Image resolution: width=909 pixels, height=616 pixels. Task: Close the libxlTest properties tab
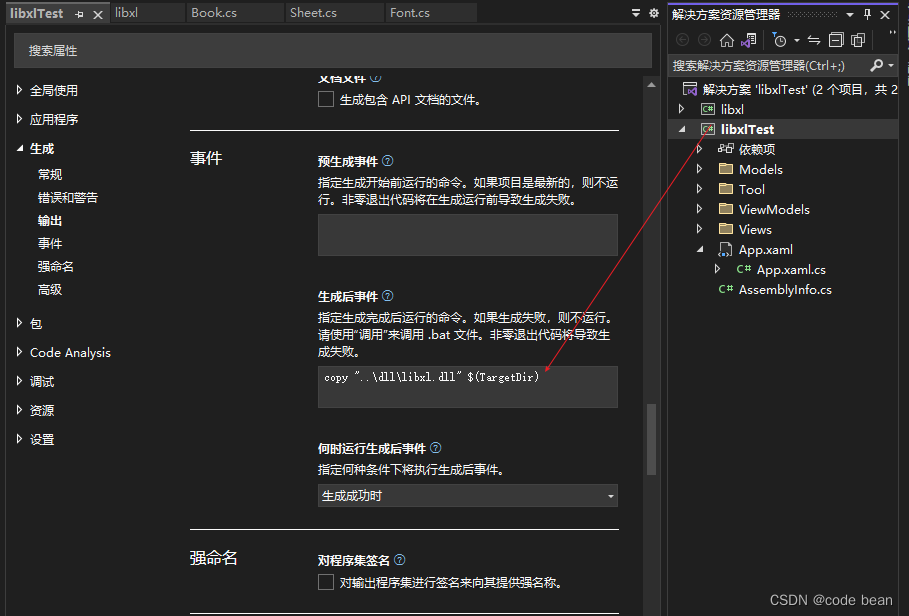(98, 15)
